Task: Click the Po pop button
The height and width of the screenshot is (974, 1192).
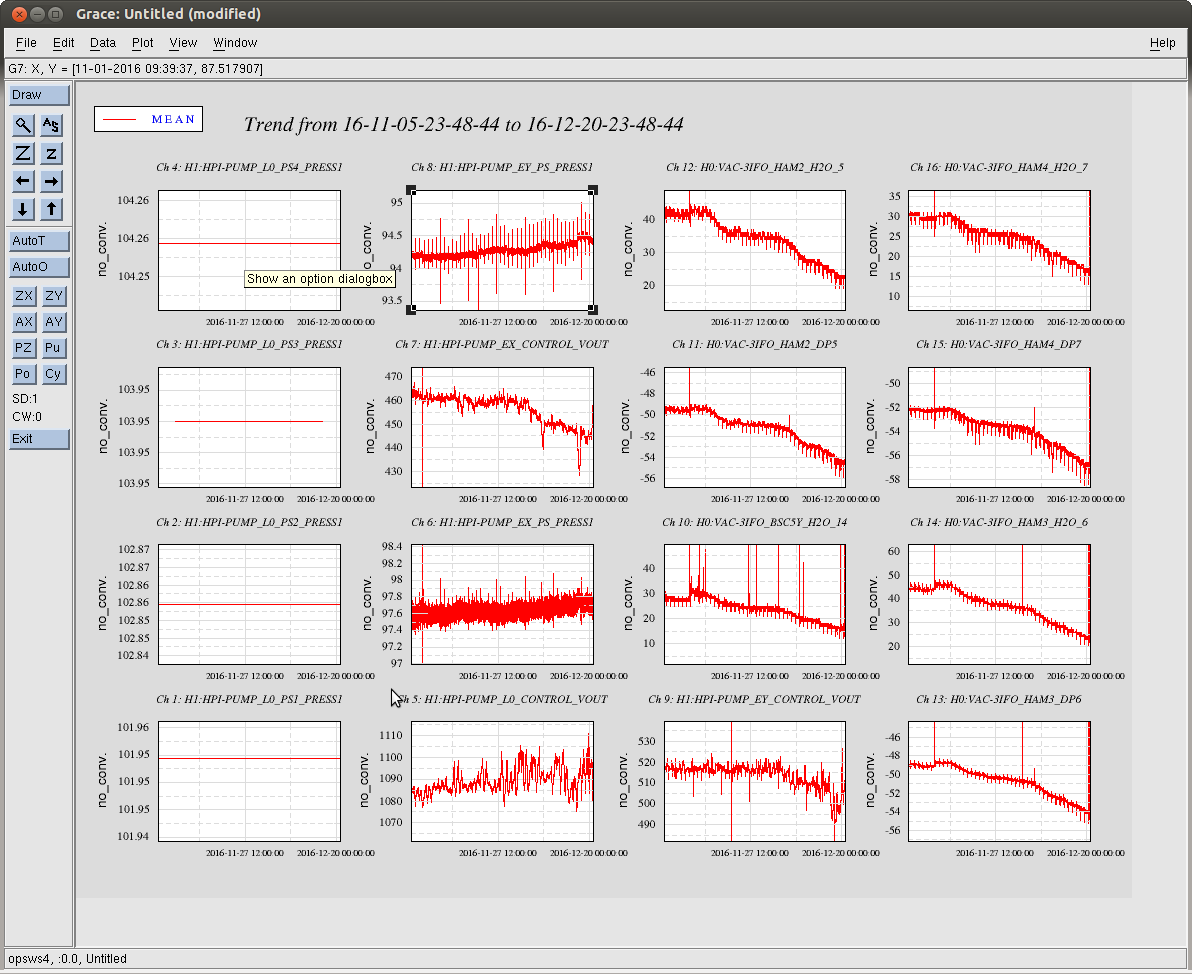Action: tap(24, 373)
